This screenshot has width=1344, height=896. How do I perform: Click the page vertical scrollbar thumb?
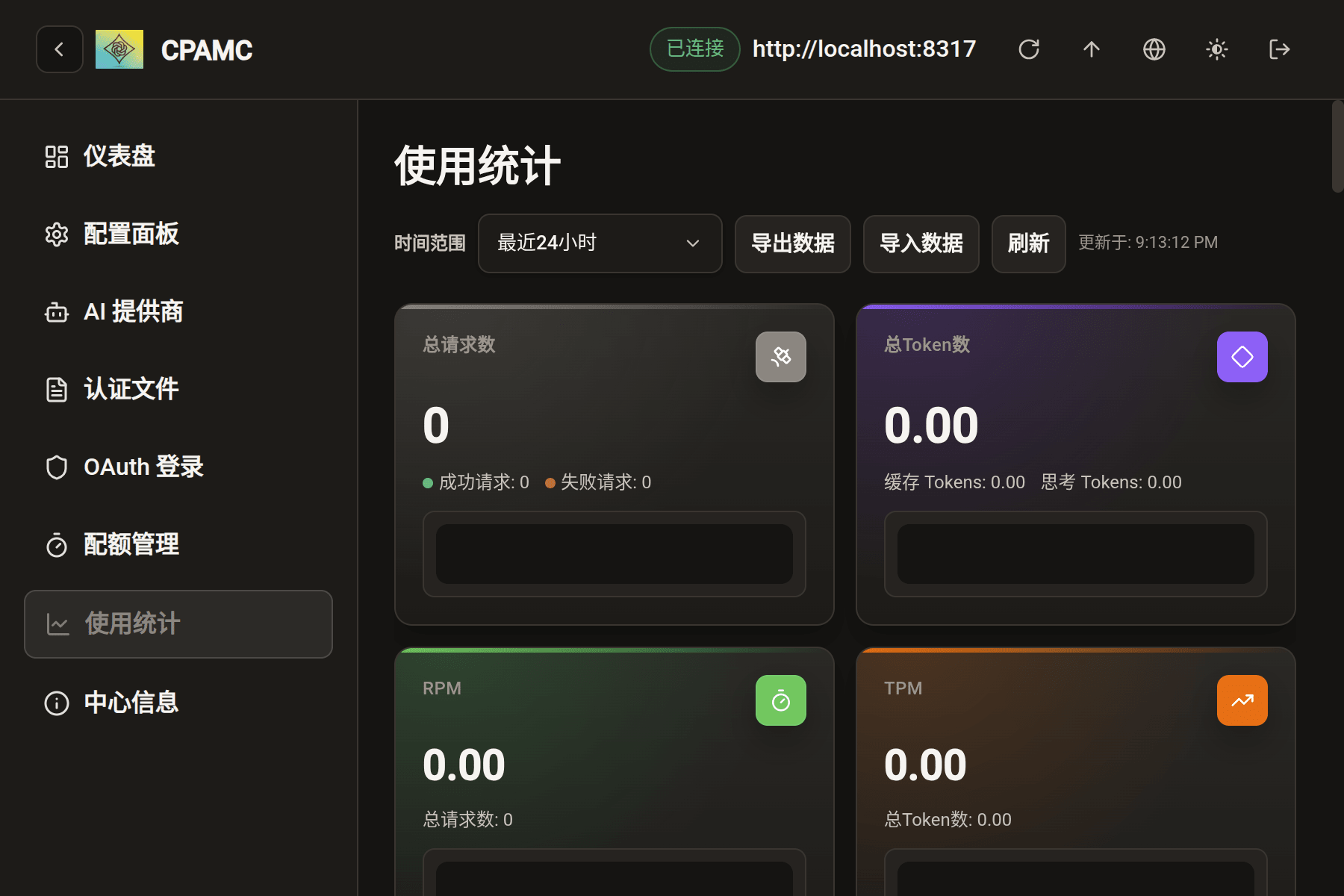pyautogui.click(x=1337, y=146)
